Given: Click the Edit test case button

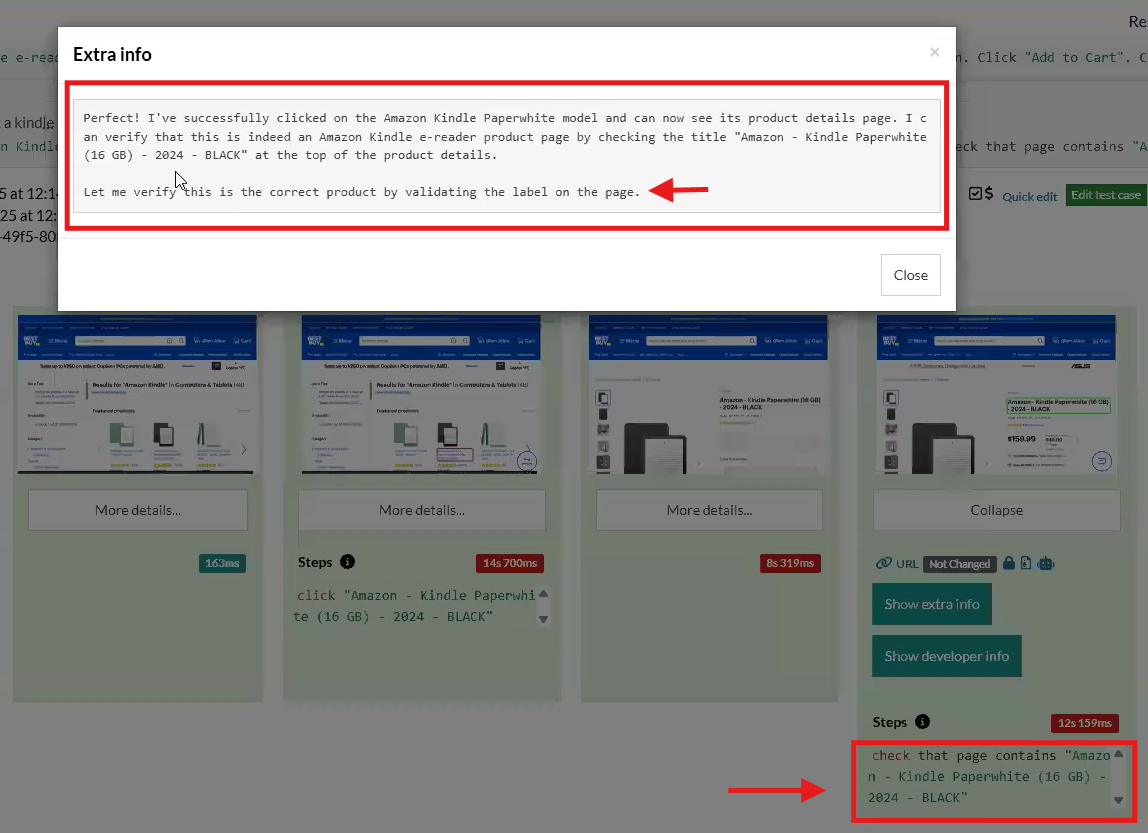Looking at the screenshot, I should pos(1106,195).
